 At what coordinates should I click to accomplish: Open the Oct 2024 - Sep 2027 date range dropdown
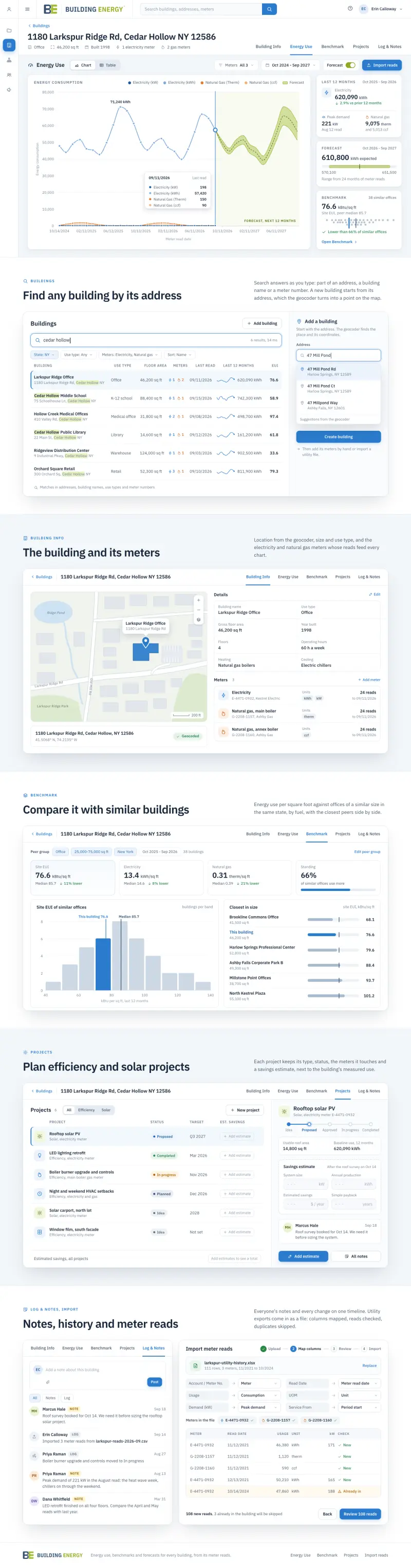pos(291,65)
